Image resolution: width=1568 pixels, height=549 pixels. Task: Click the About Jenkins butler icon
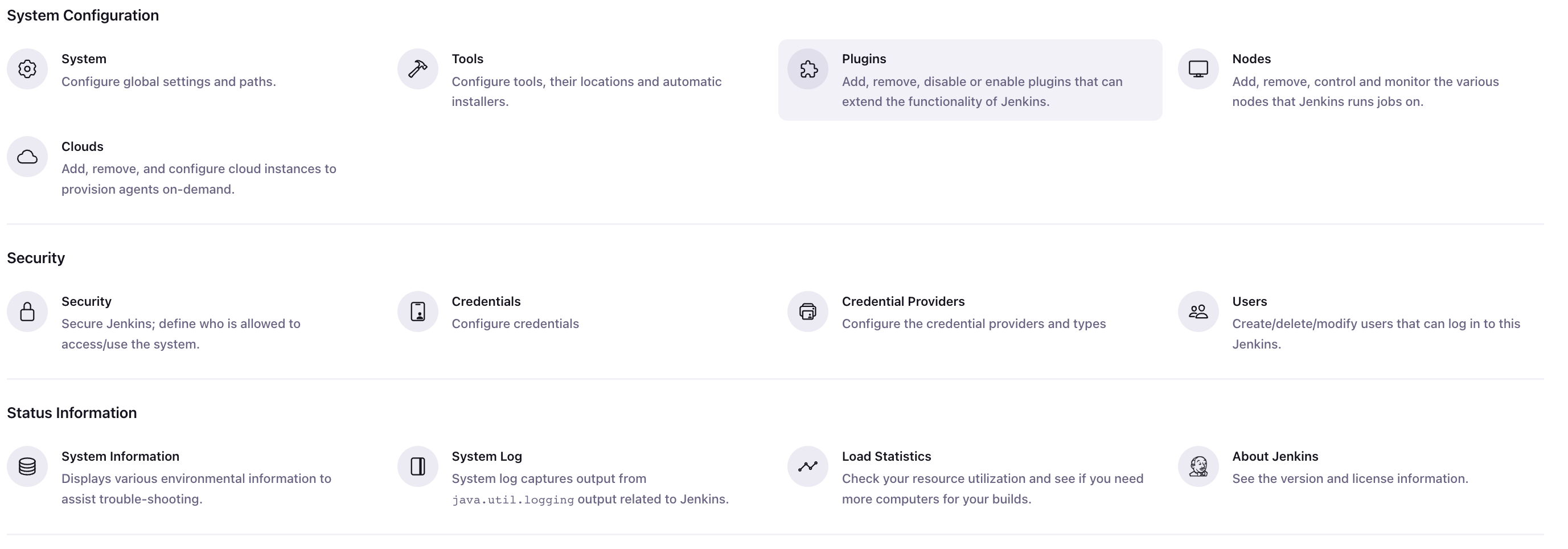(1198, 466)
